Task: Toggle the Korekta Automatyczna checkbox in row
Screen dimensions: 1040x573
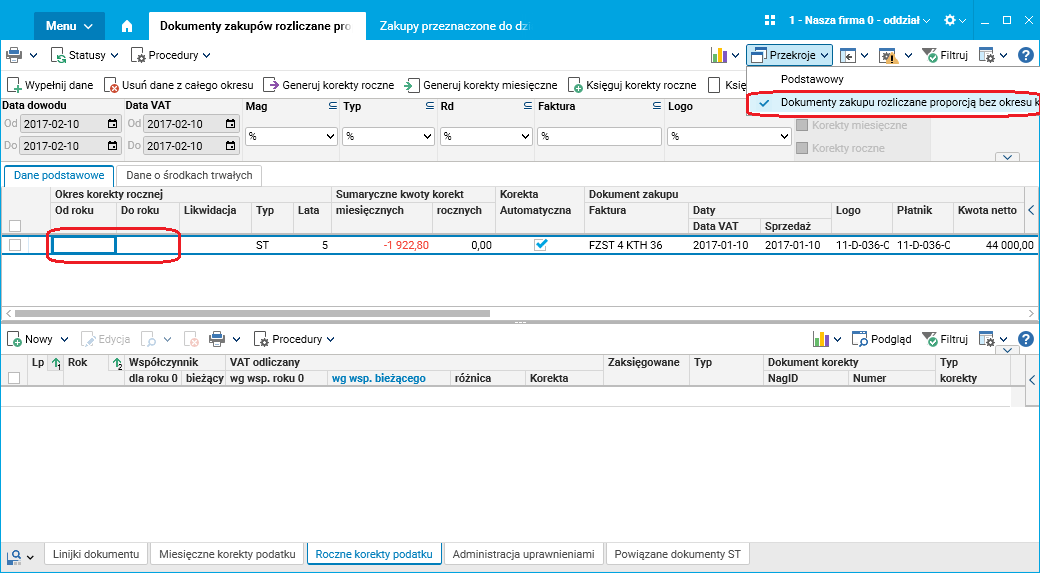Action: pyautogui.click(x=541, y=245)
